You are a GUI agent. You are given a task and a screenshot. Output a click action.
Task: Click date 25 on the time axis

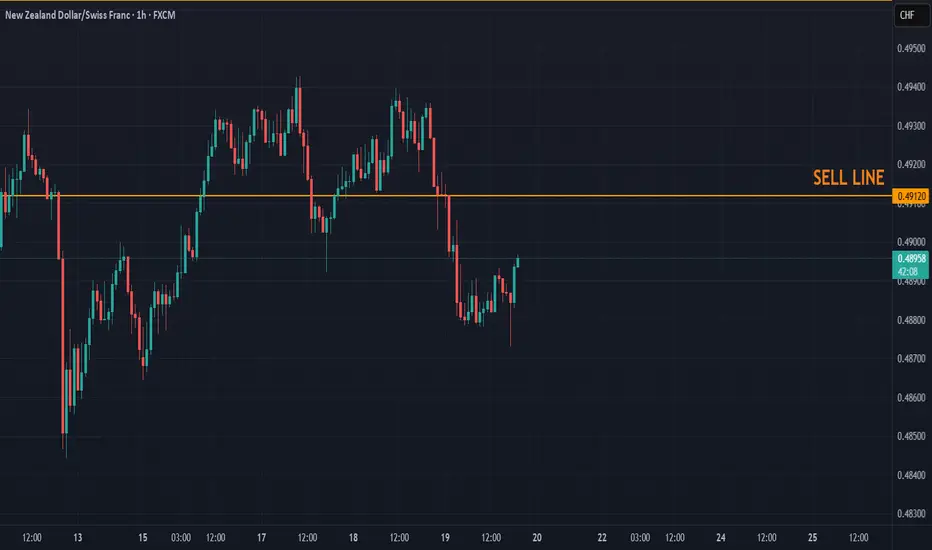[x=813, y=538]
